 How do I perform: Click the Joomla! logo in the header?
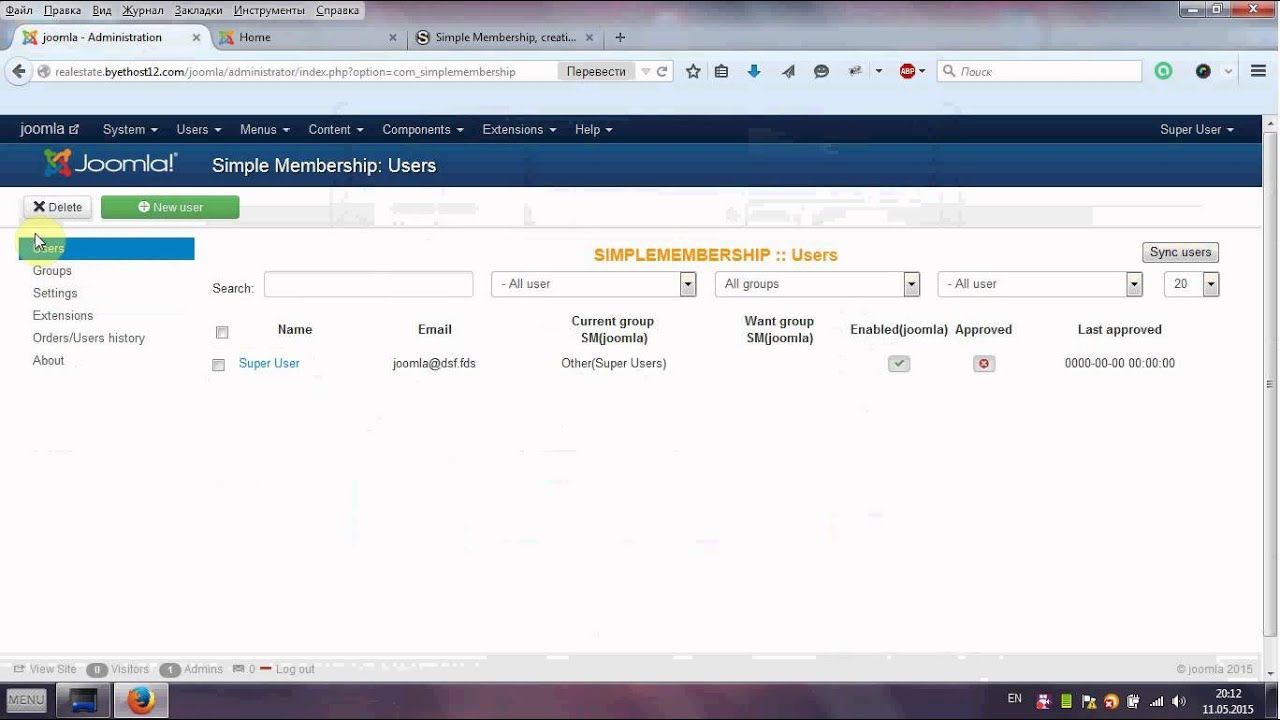click(x=111, y=163)
